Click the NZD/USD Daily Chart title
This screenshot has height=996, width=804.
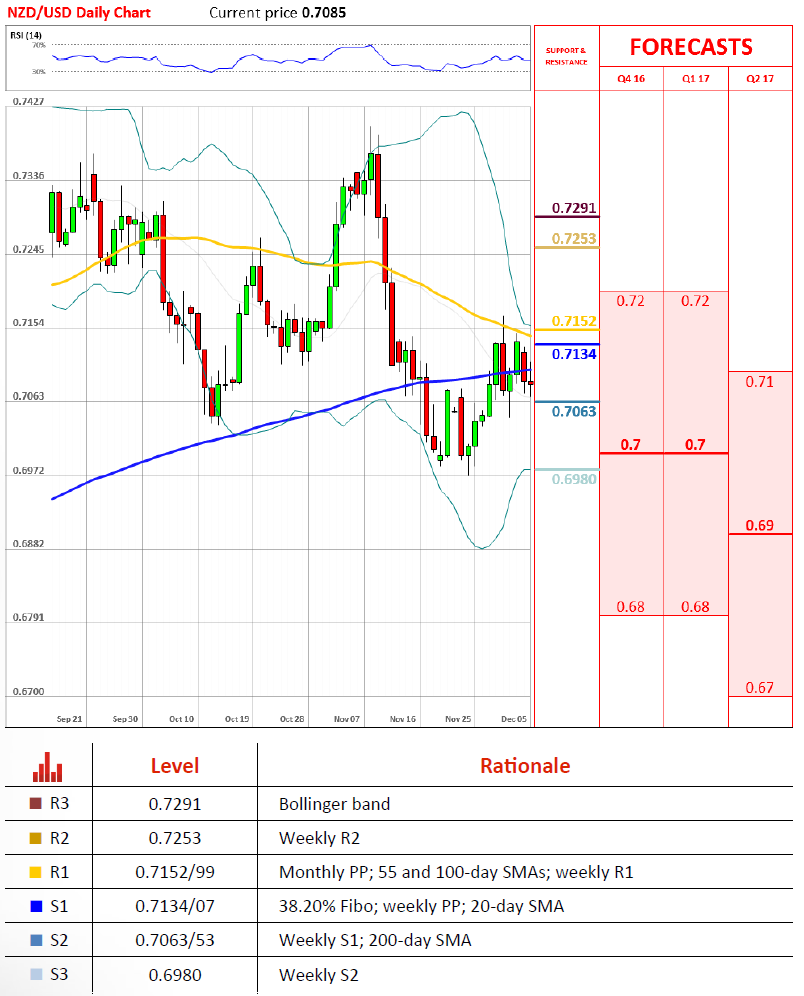(79, 13)
